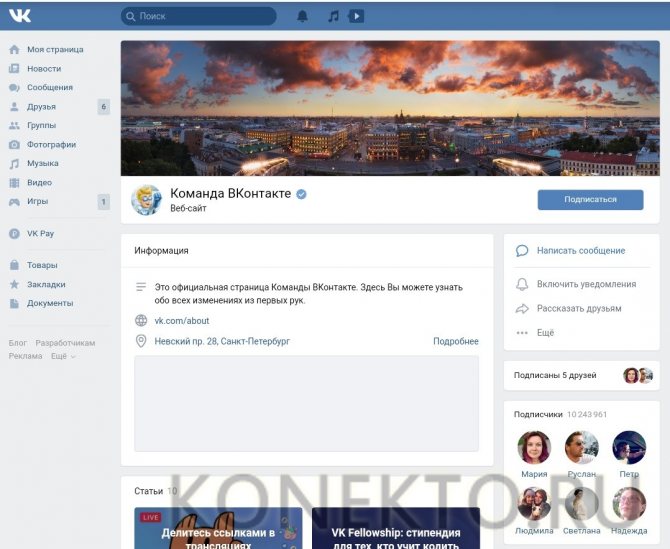Click the Друзья counter badge 6

[x=103, y=106]
